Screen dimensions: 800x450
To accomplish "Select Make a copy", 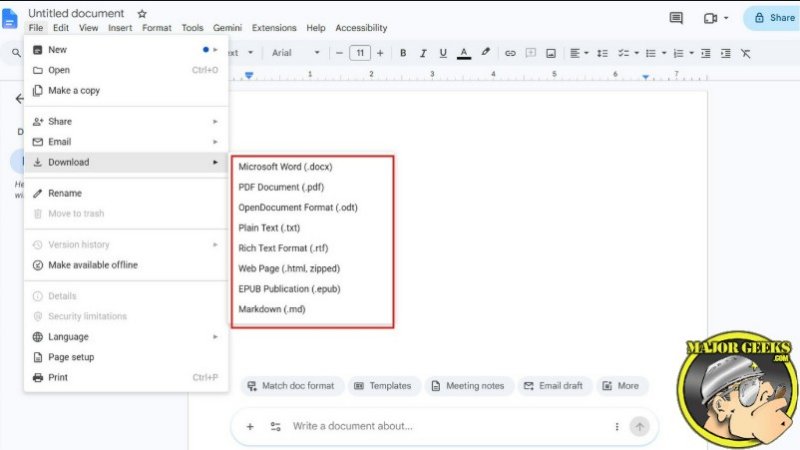I will 126,90.
